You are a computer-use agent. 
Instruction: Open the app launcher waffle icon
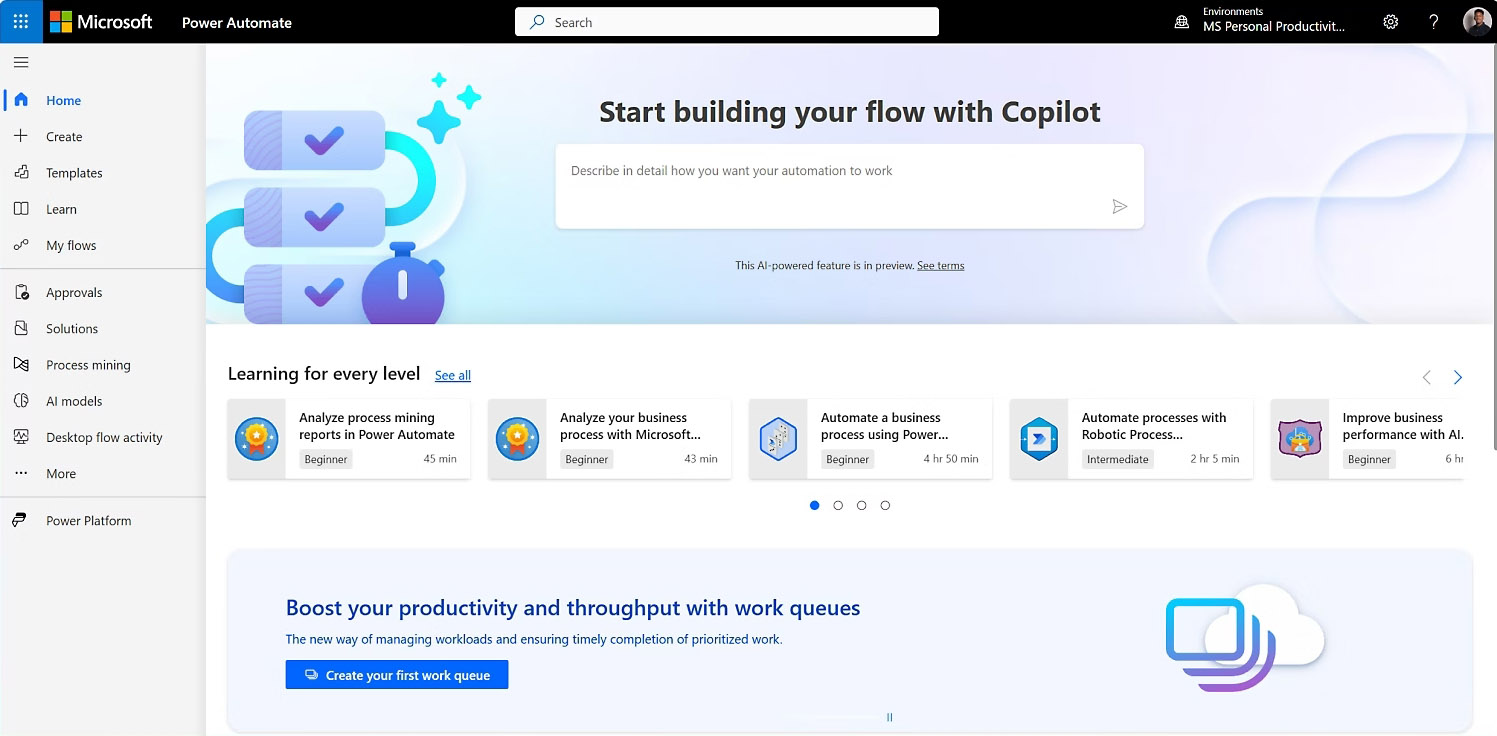(21, 21)
